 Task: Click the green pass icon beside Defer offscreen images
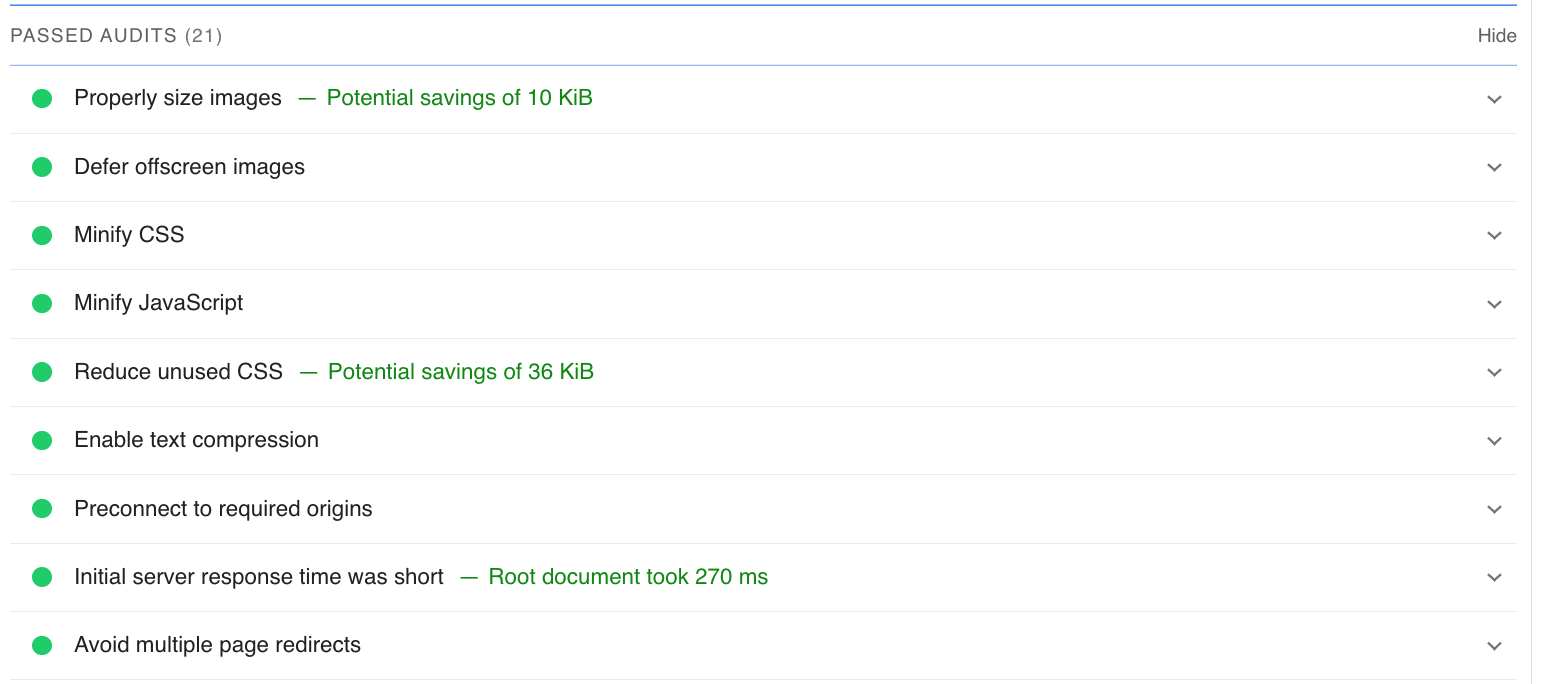point(42,166)
